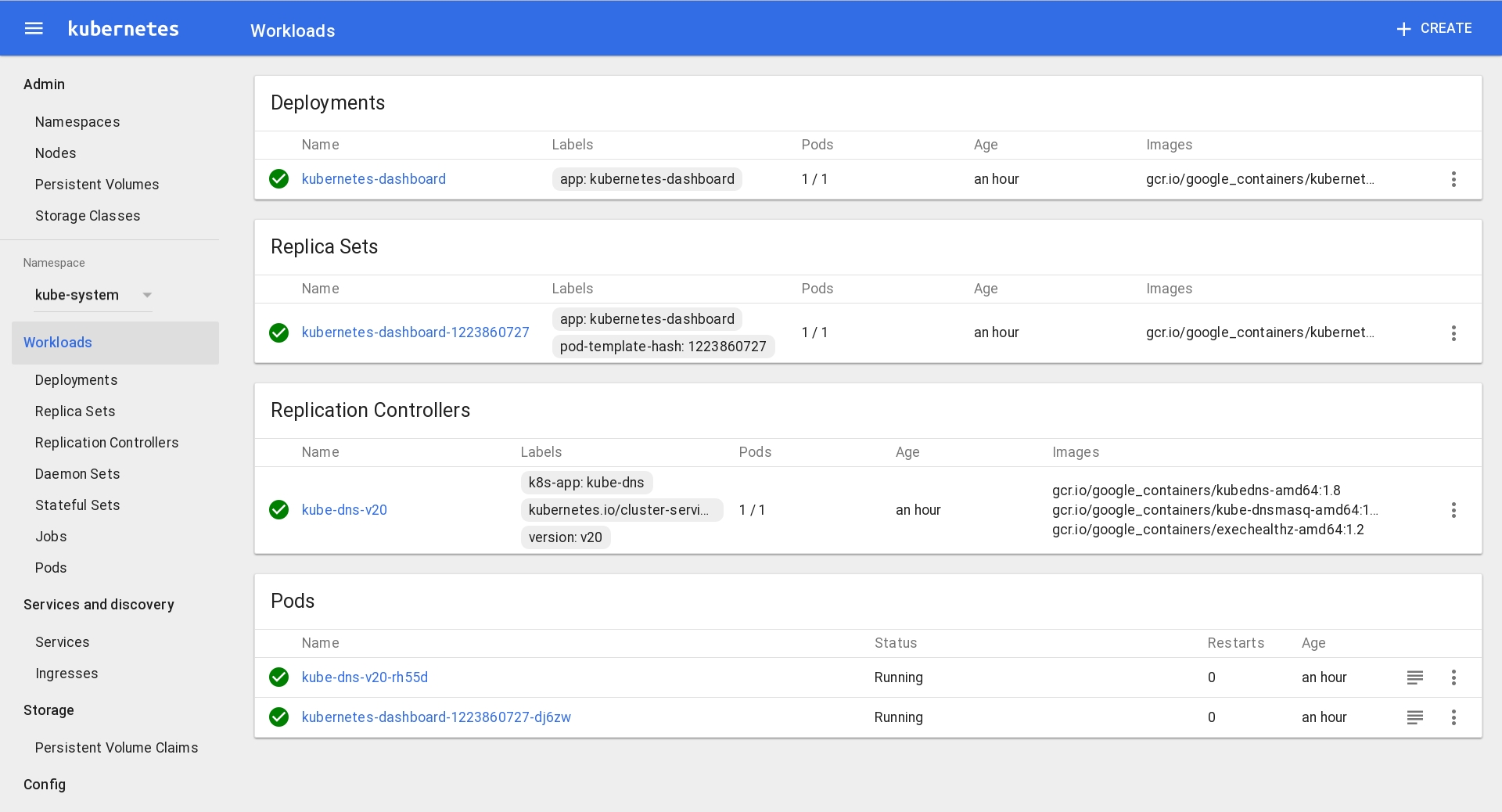Screen dimensions: 1502x812
Task: Go to Daemon Sets sidebar item
Action: tap(77, 474)
